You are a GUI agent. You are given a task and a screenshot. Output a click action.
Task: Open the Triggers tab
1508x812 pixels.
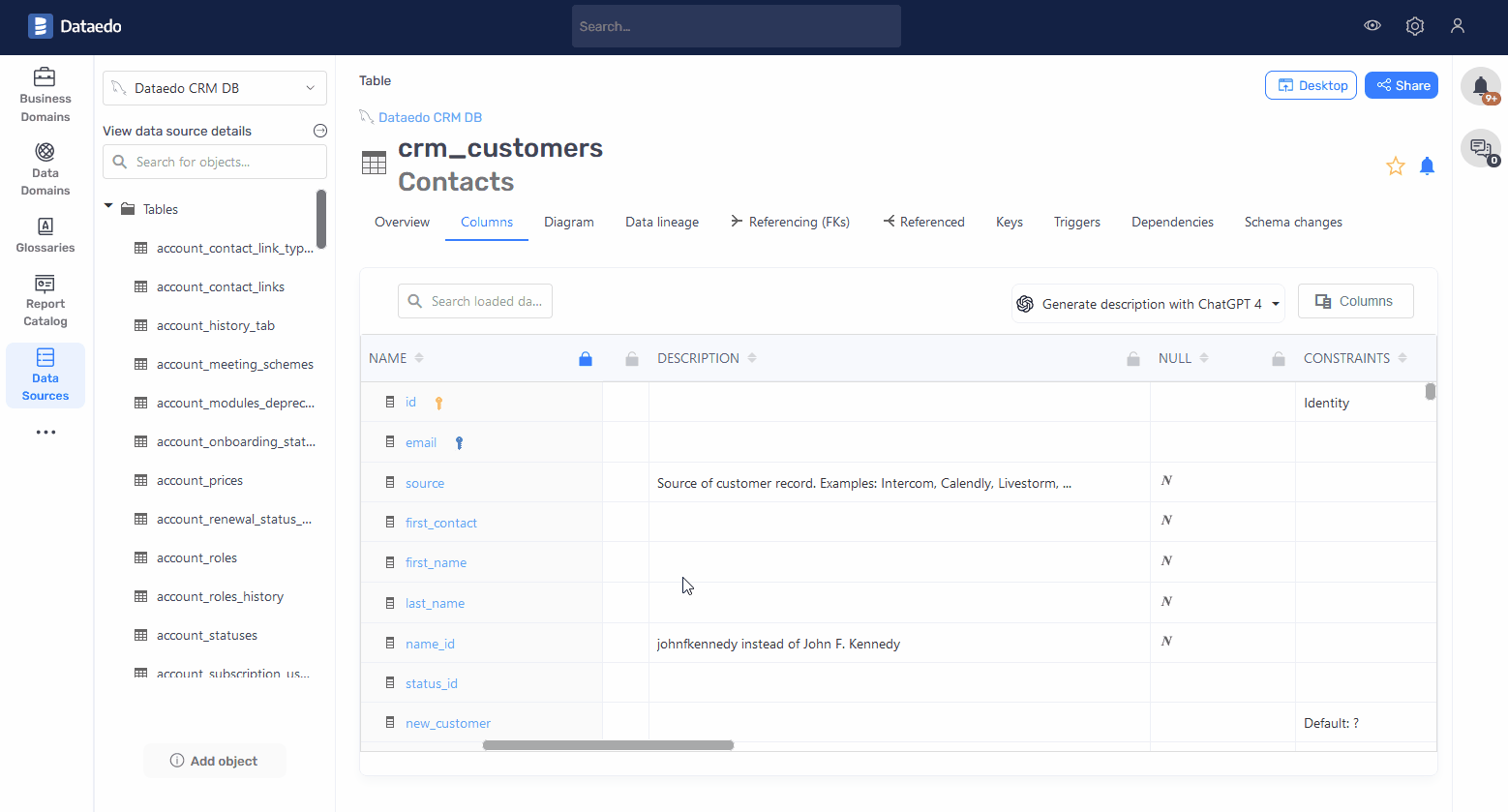tap(1077, 222)
